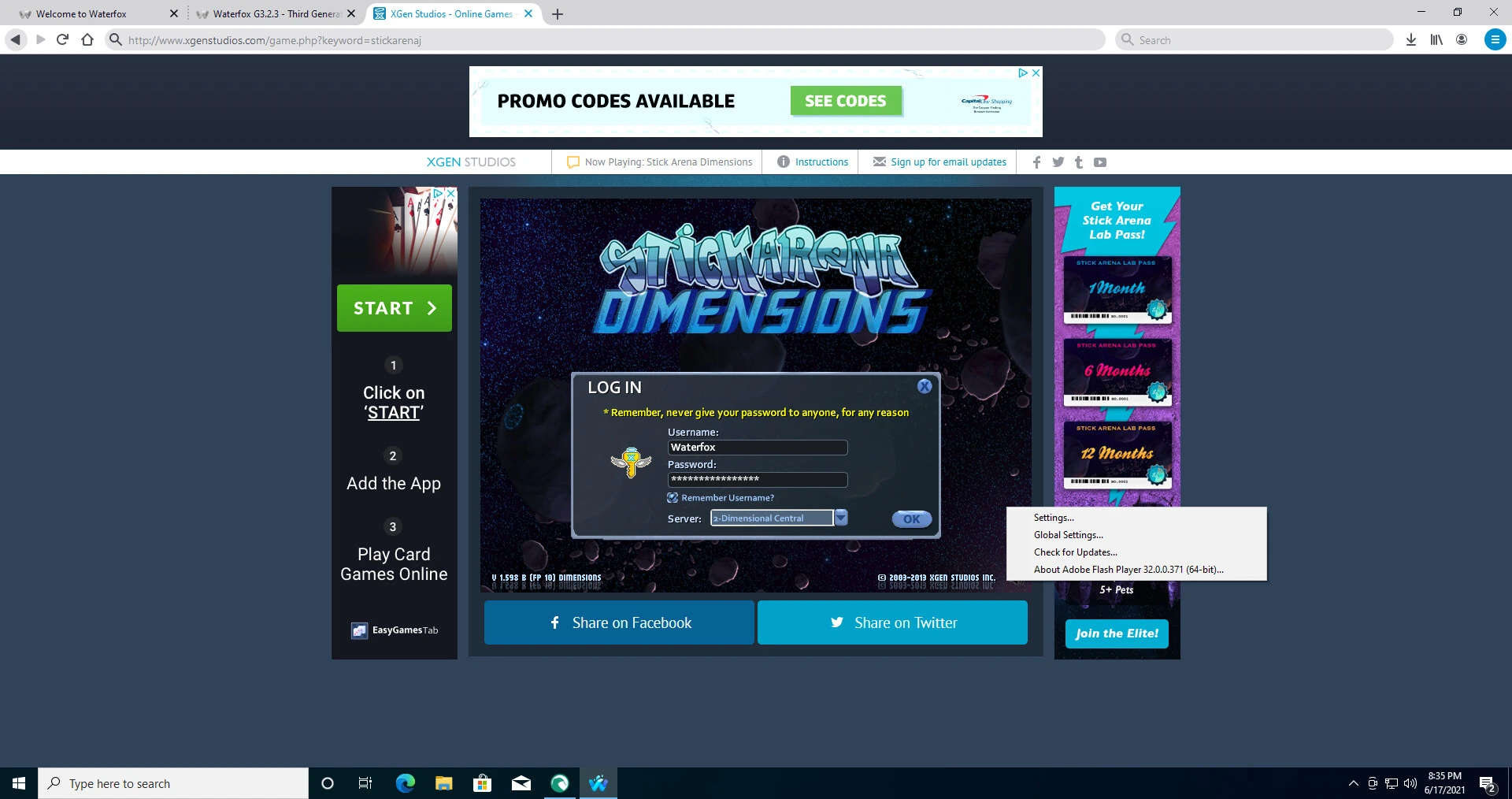The height and width of the screenshot is (799, 1512).
Task: Open Cortana from the taskbar
Action: 328,783
